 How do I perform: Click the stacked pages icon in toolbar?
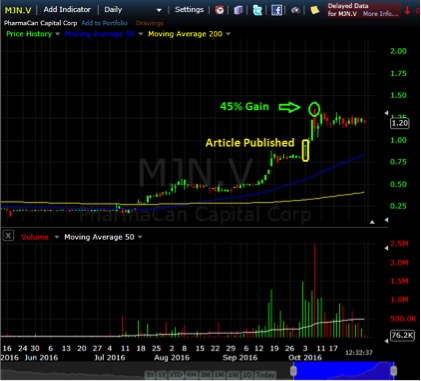(x=238, y=10)
